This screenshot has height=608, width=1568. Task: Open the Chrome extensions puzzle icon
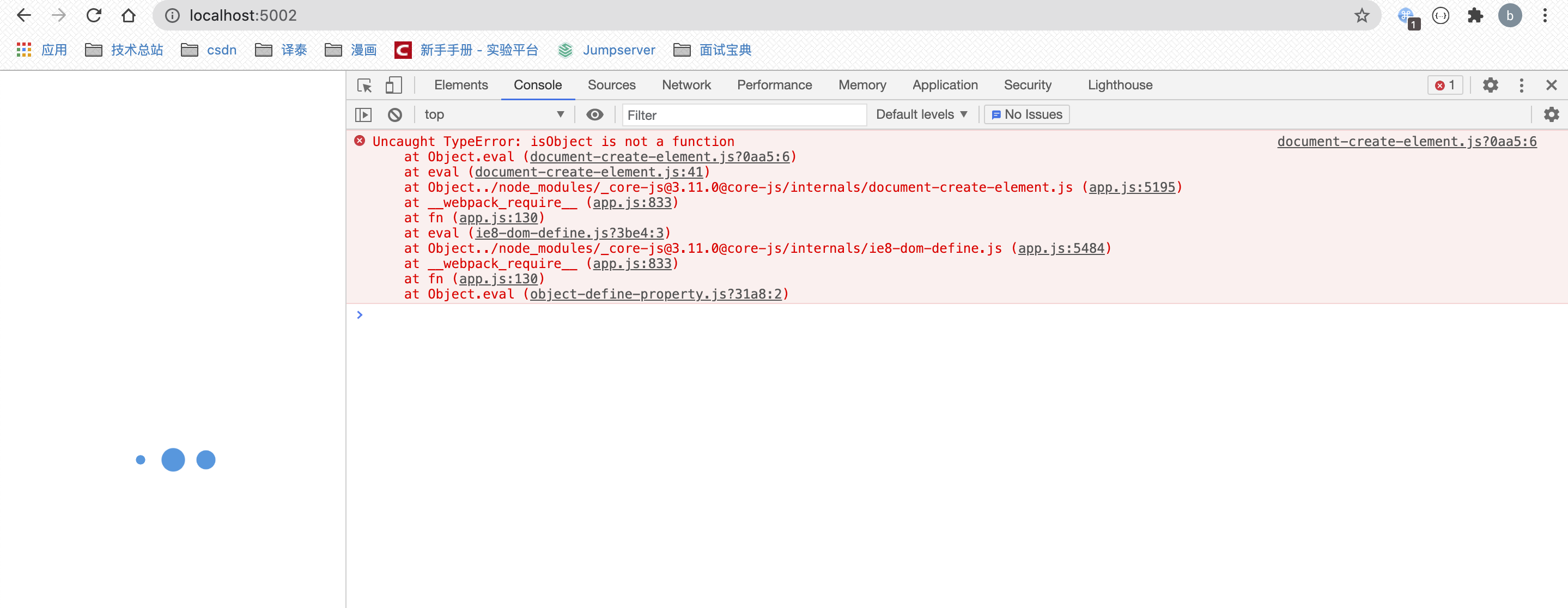point(1475,16)
